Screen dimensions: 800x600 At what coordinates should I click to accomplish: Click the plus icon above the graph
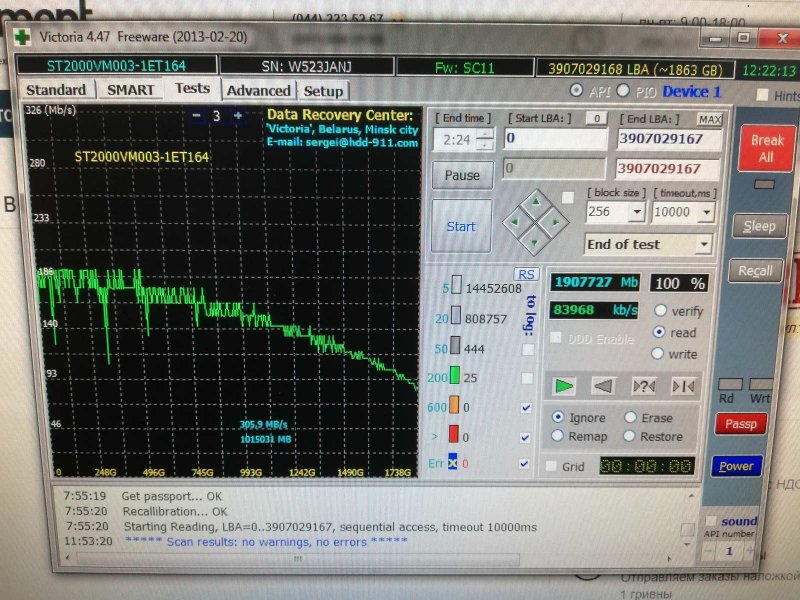(x=238, y=115)
